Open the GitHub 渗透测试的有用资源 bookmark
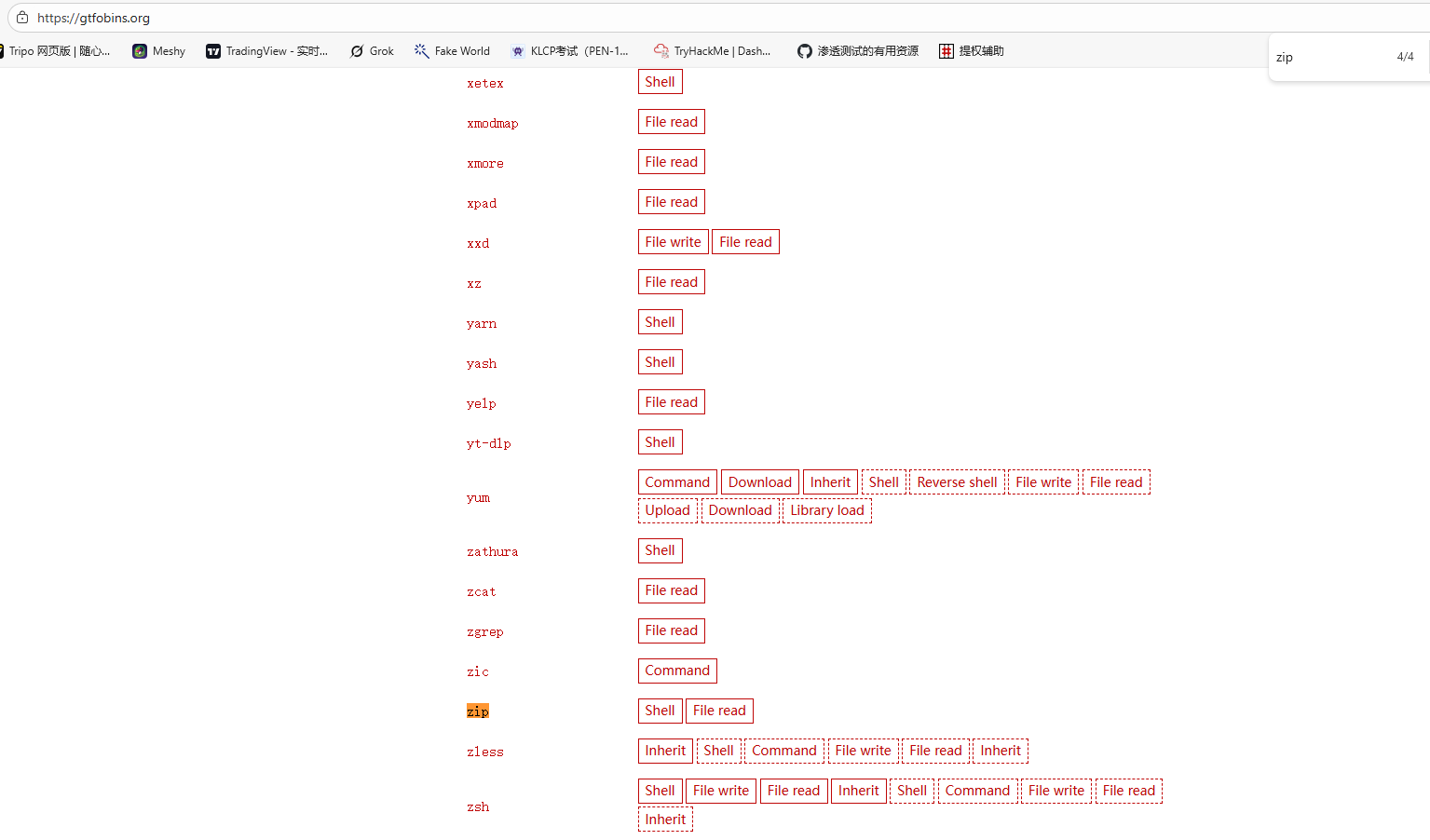This screenshot has height=840, width=1430. click(857, 51)
